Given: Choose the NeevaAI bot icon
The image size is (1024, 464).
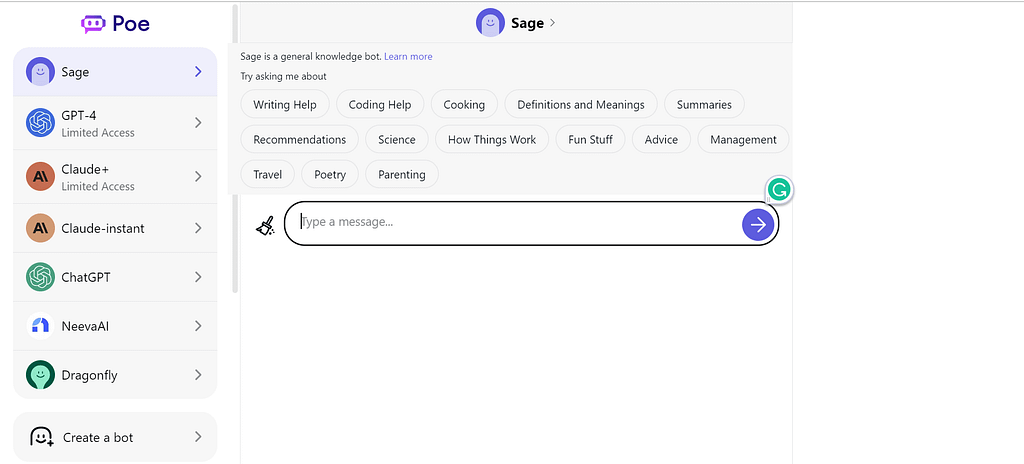Looking at the screenshot, I should [x=40, y=325].
